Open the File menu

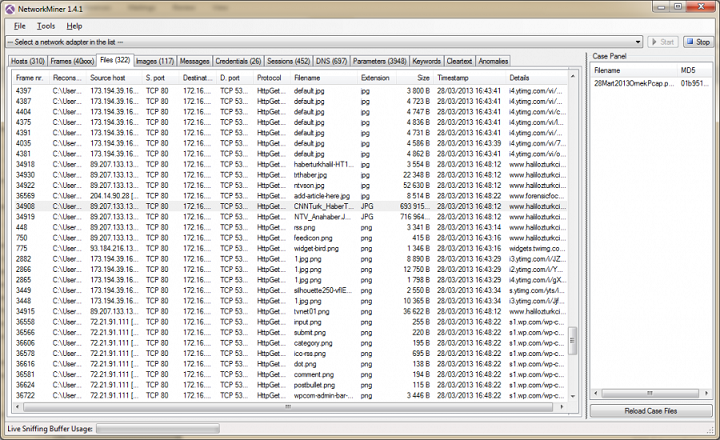pyautogui.click(x=20, y=26)
